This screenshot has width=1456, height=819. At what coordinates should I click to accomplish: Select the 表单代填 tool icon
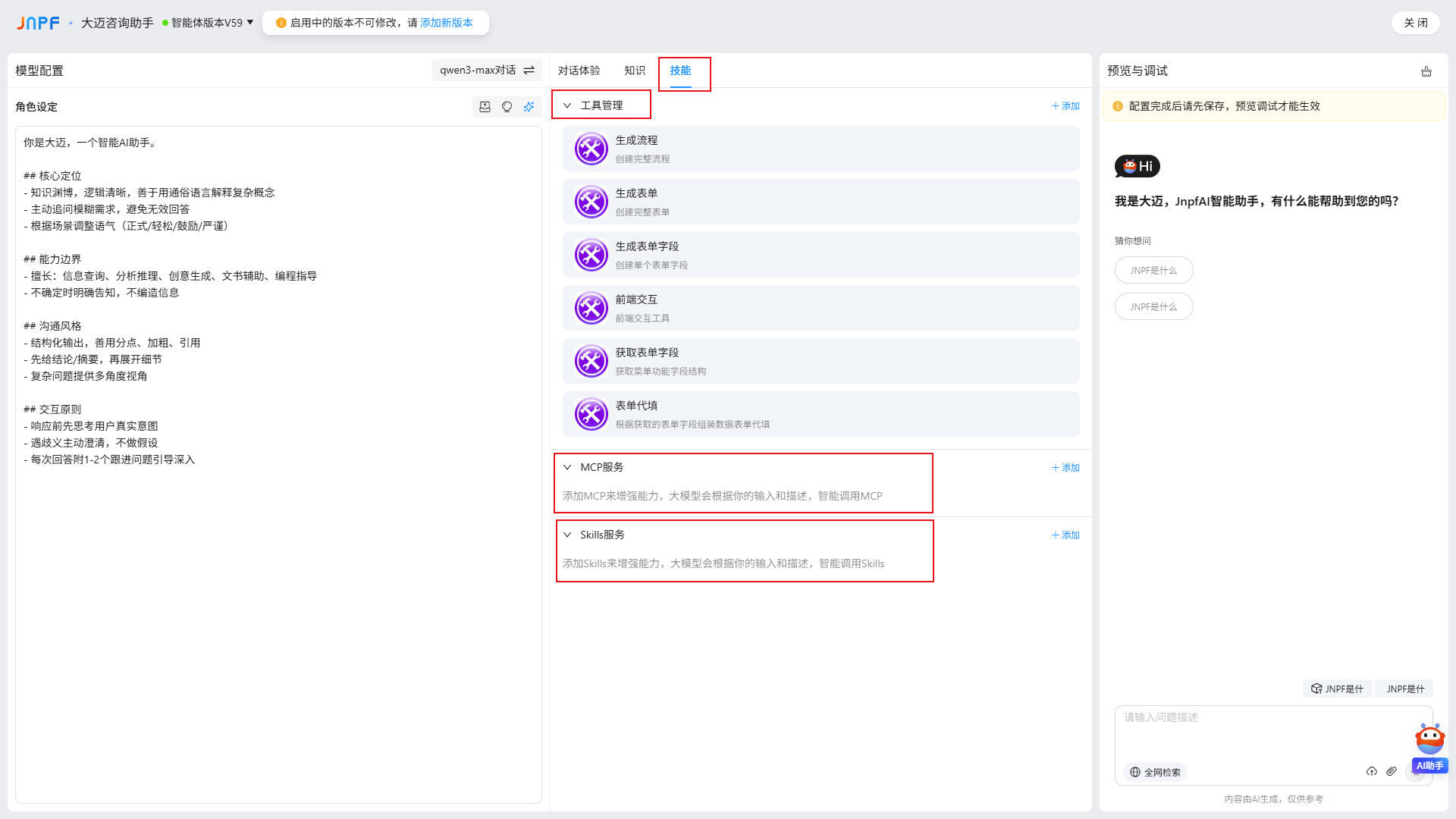pos(591,414)
